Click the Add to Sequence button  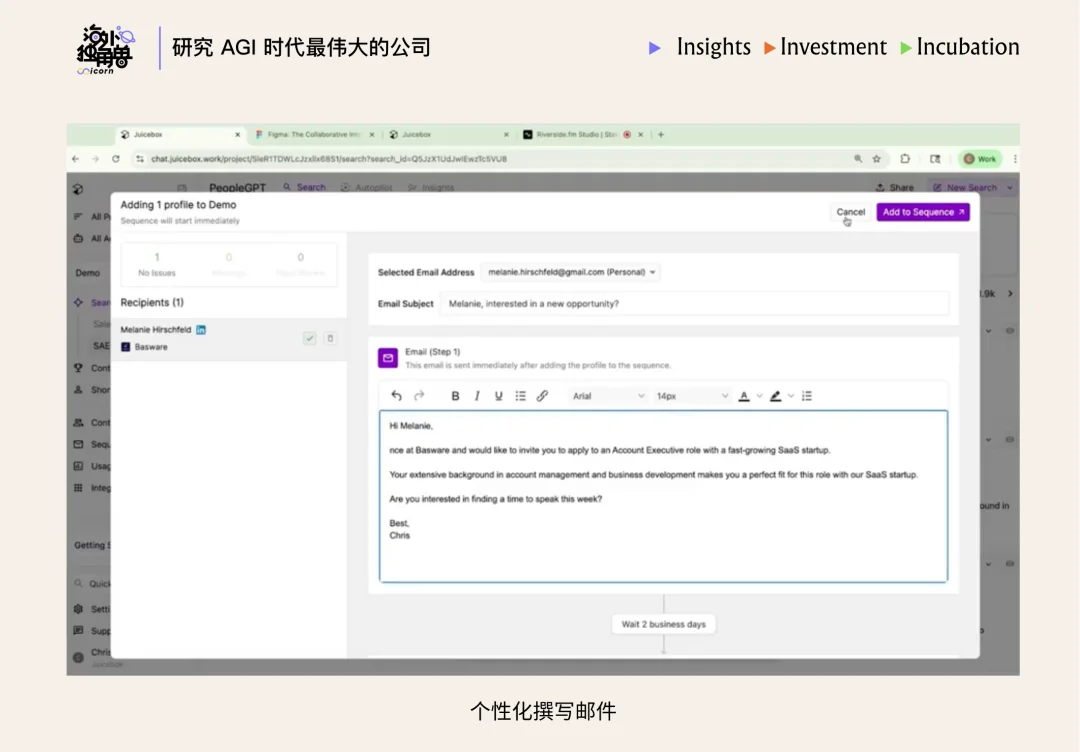922,212
